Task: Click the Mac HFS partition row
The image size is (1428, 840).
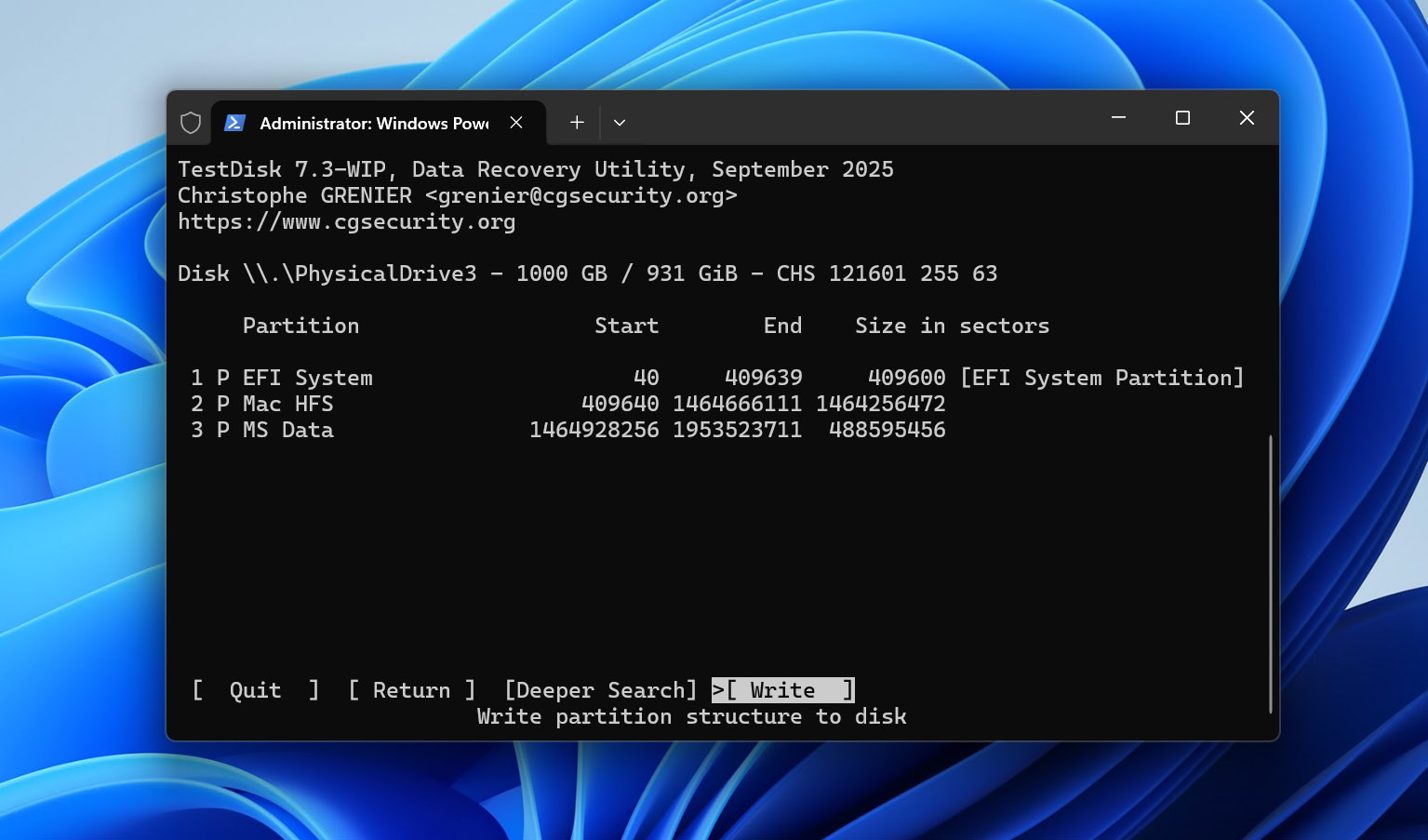Action: click(x=567, y=404)
